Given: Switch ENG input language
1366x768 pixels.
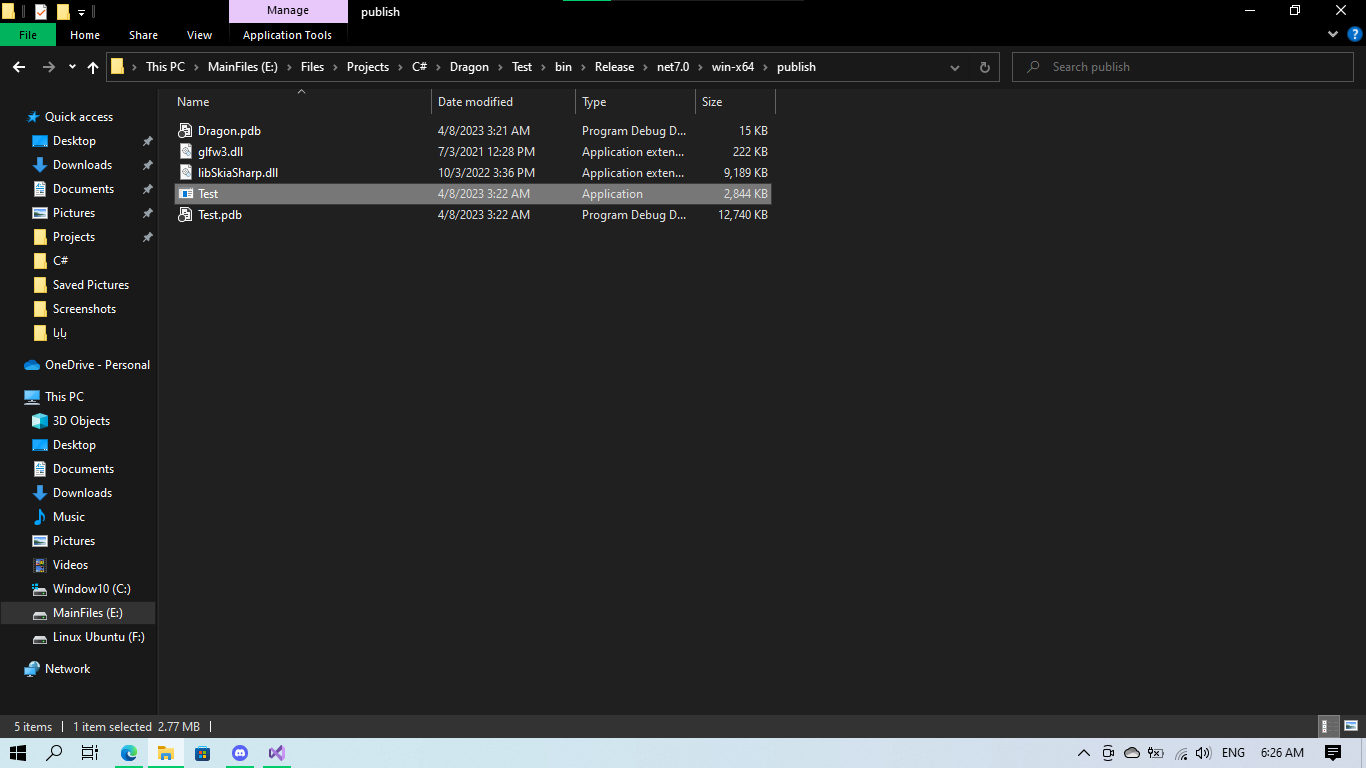Looking at the screenshot, I should [x=1233, y=753].
